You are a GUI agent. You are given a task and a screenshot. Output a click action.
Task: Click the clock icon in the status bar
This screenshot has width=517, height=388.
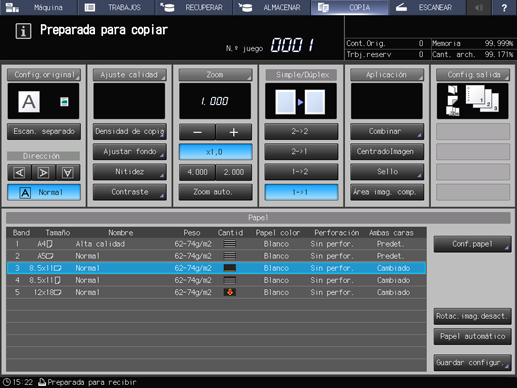[x=7, y=382]
